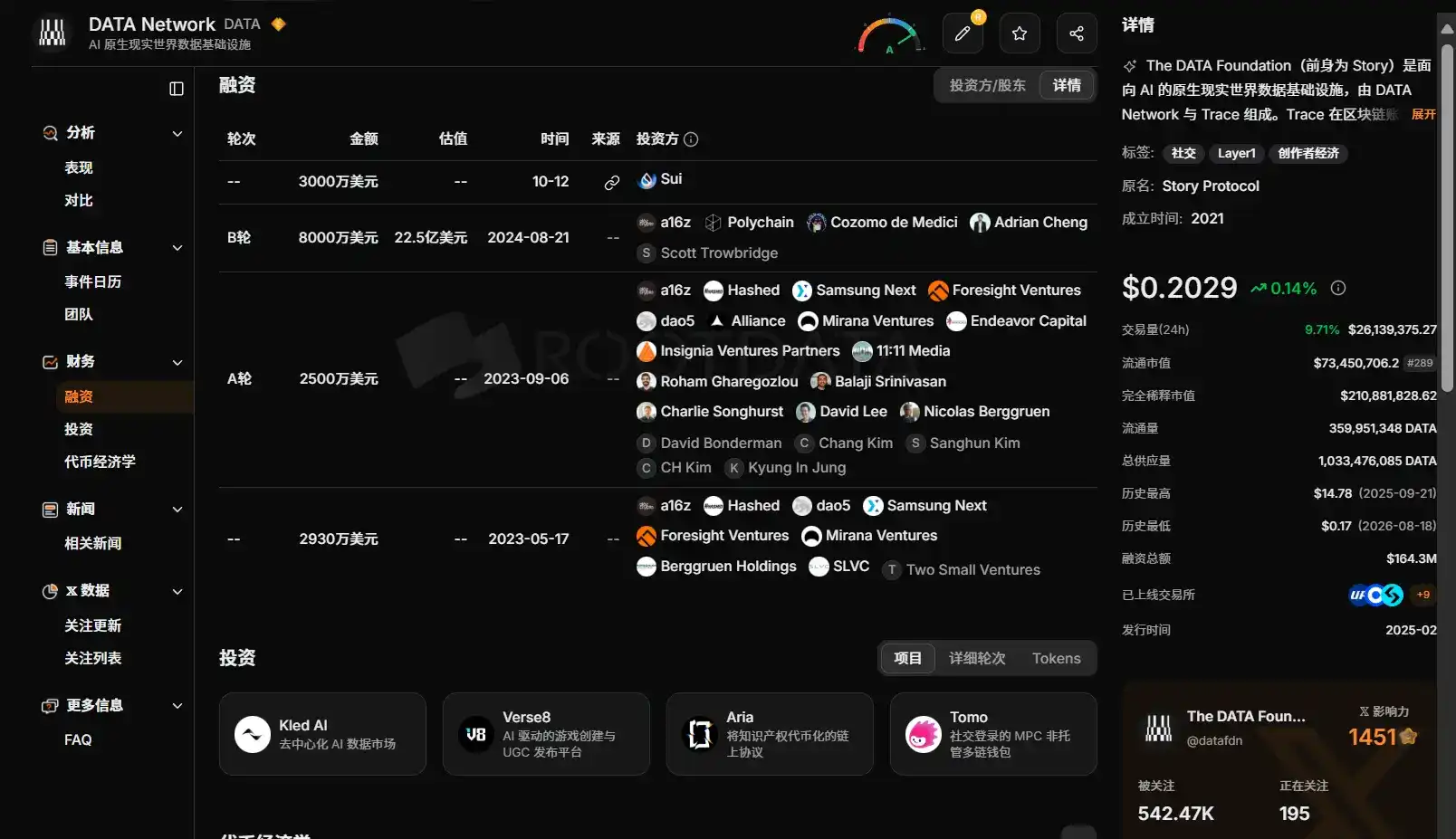1456x839 pixels.
Task: Collapse the 新闻 sidebar section
Action: 177,510
